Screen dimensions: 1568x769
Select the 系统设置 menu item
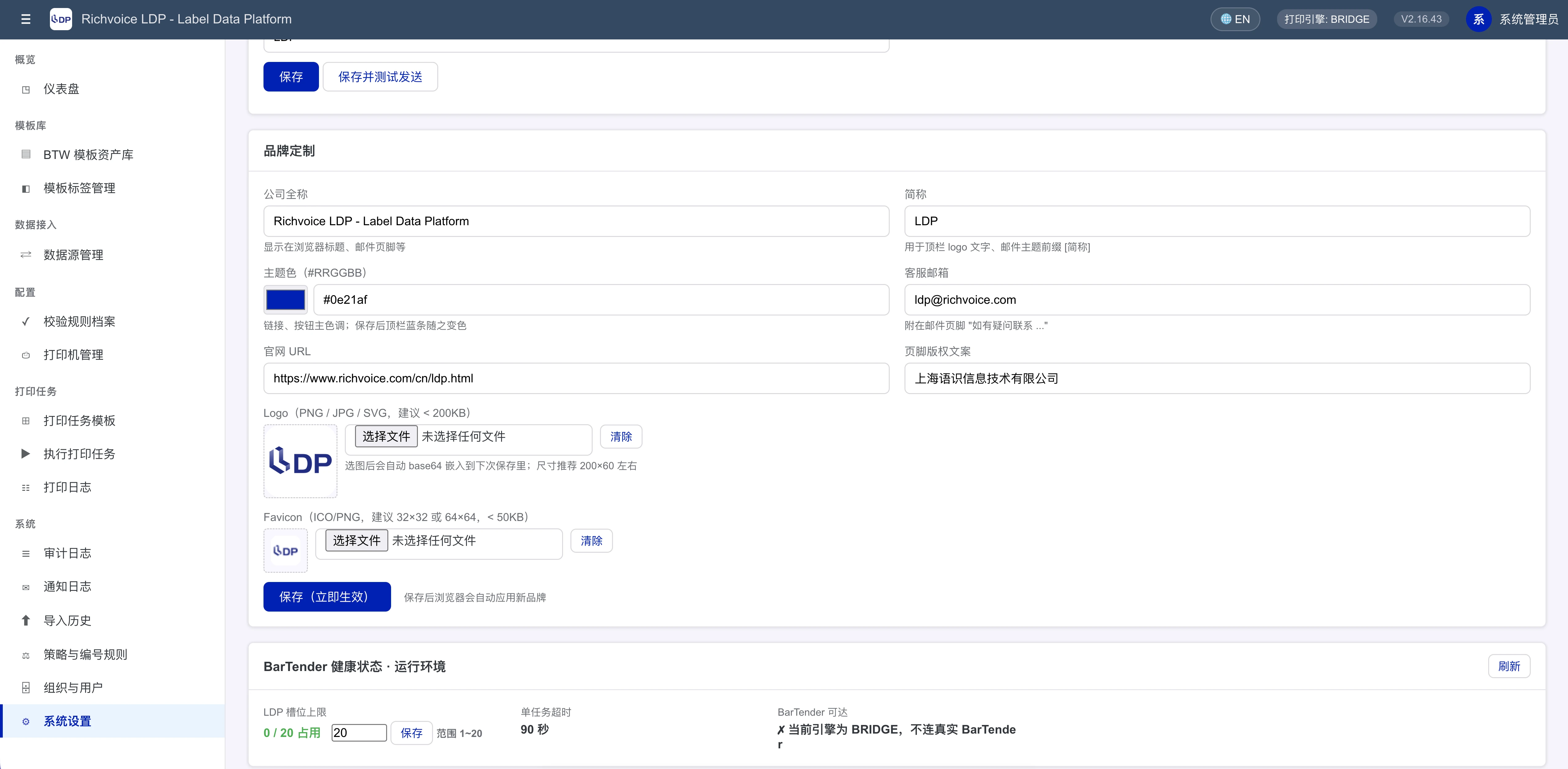(112, 721)
